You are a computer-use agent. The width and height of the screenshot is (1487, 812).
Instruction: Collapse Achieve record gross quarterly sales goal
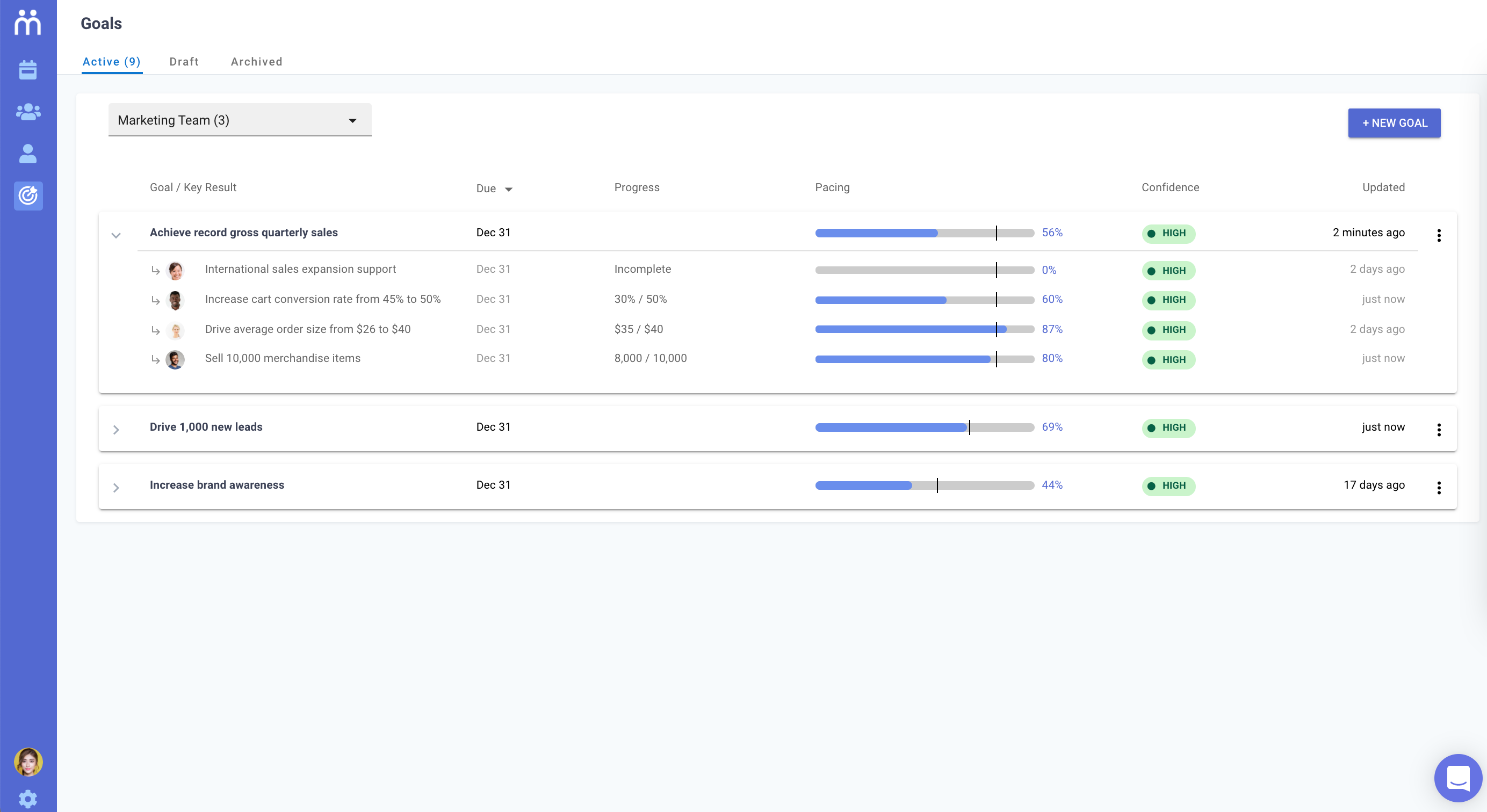116,235
